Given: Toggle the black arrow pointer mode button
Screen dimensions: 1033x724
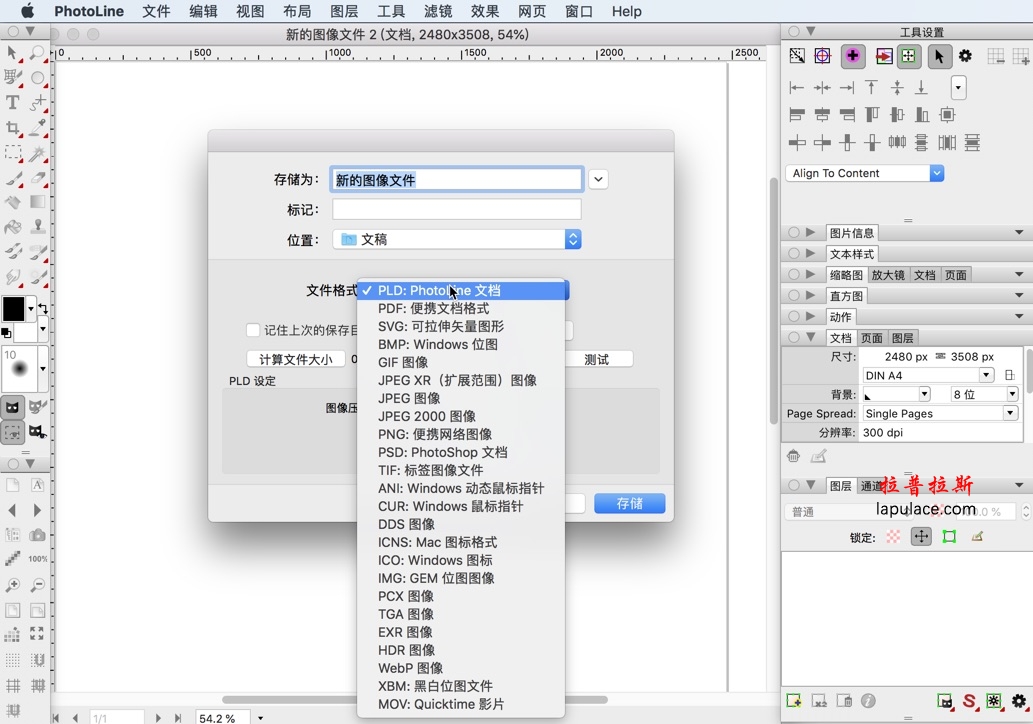Looking at the screenshot, I should pyautogui.click(x=939, y=56).
